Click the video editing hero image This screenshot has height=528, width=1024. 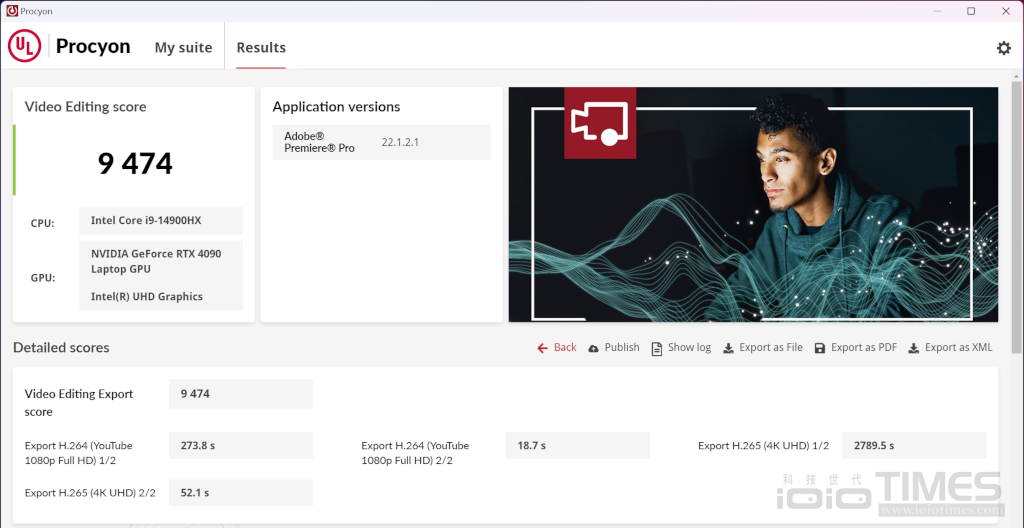[x=753, y=205]
